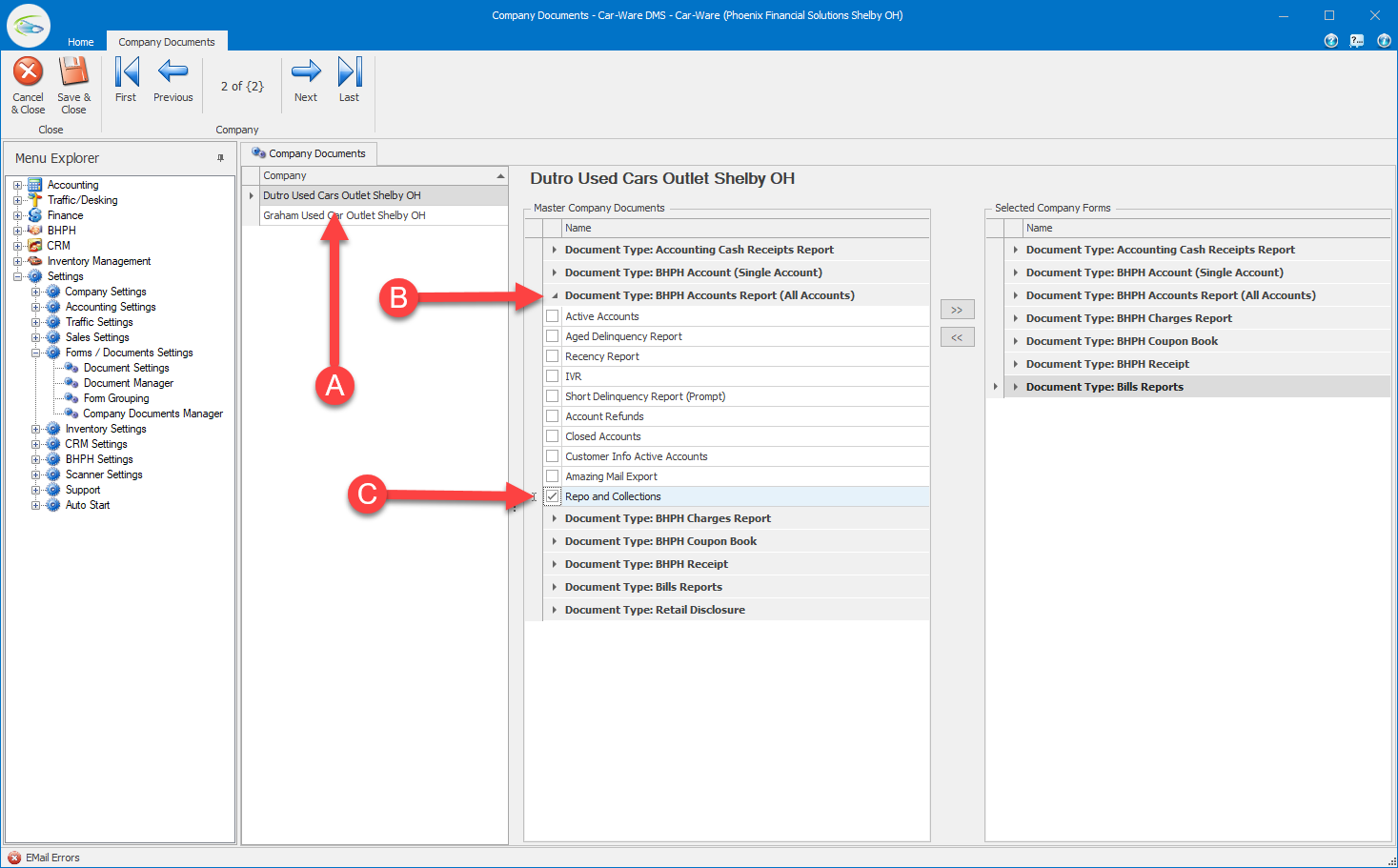Click the EMail Errors status text

tap(52, 858)
